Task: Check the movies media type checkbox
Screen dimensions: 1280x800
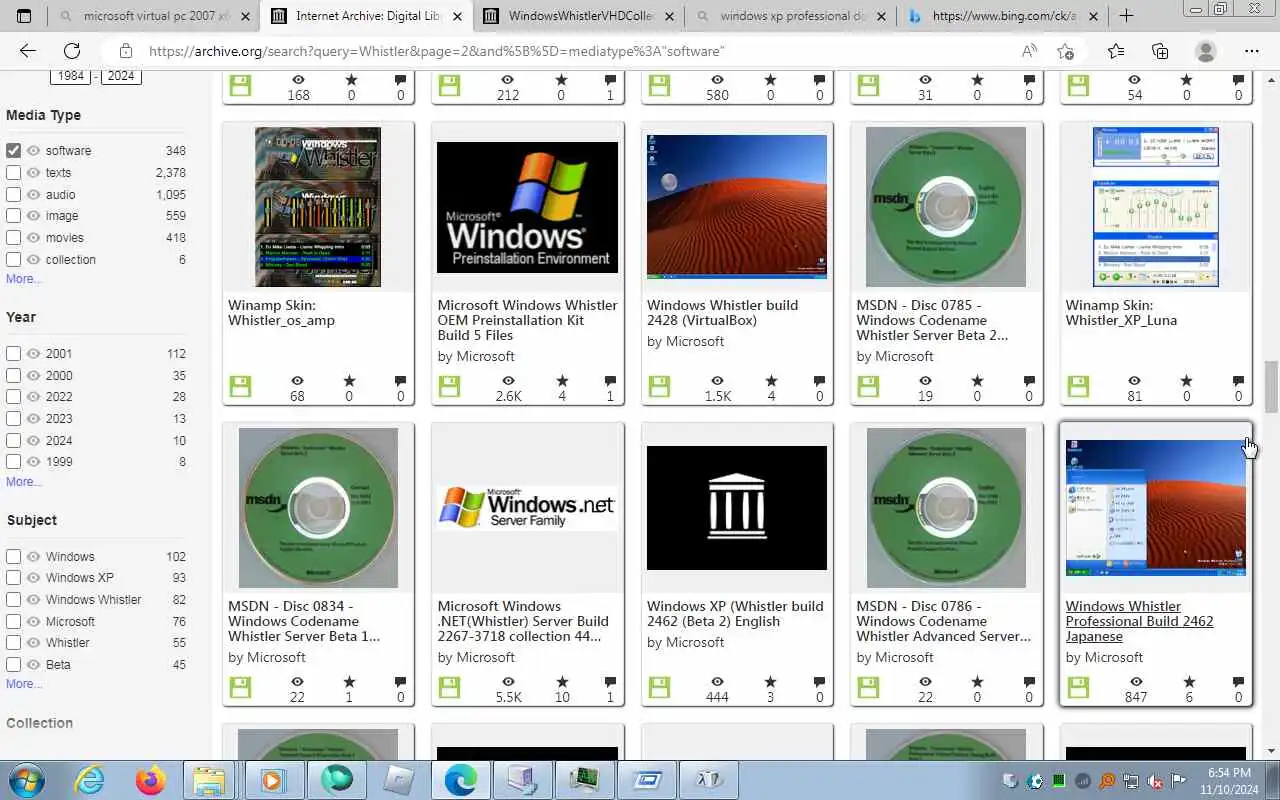Action: [x=13, y=237]
